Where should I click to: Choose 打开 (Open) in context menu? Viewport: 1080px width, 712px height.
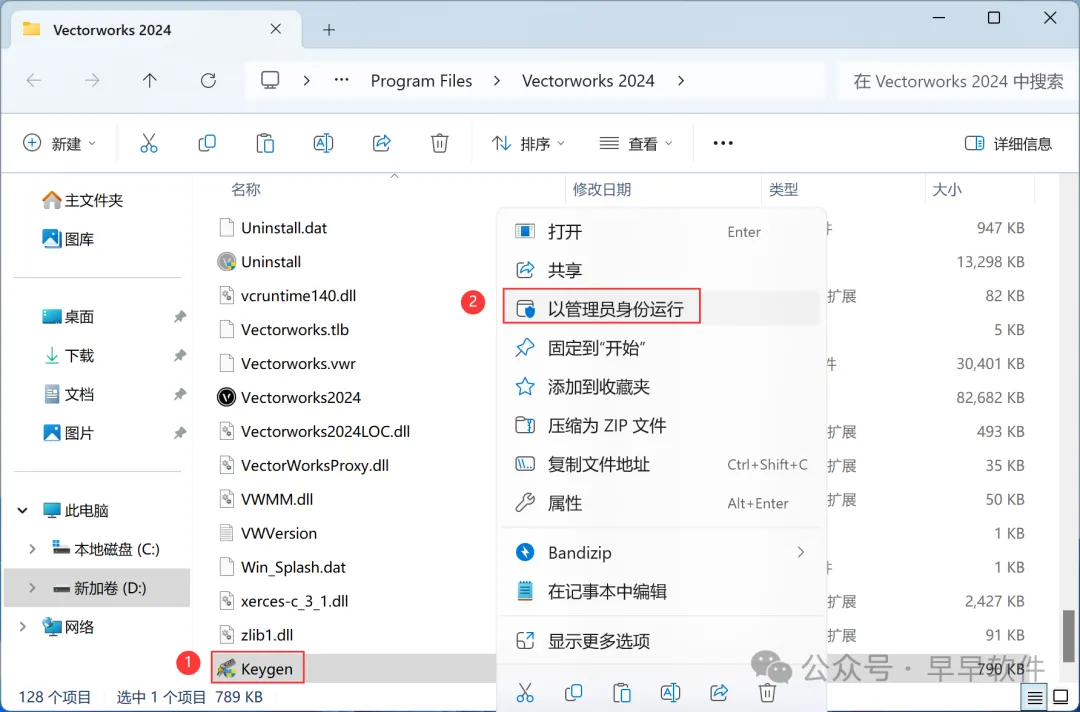pos(661,231)
